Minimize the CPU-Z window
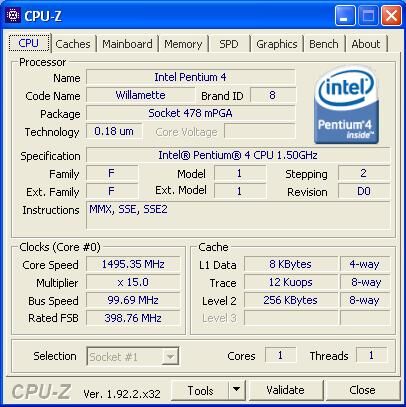The width and height of the screenshot is (406, 407). [x=345, y=16]
